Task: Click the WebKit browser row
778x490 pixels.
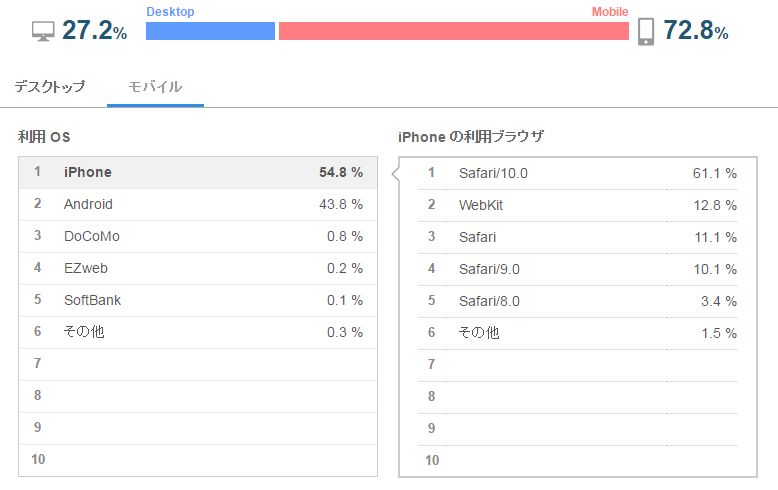Action: tap(580, 205)
